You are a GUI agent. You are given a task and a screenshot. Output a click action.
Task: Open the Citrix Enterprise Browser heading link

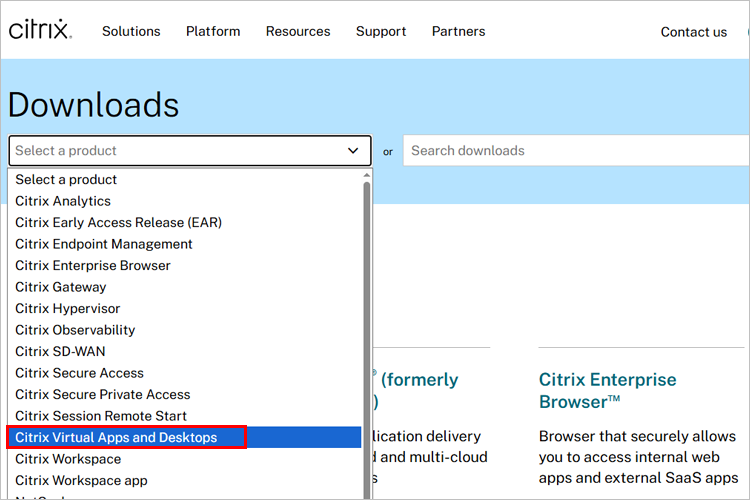click(x=607, y=390)
